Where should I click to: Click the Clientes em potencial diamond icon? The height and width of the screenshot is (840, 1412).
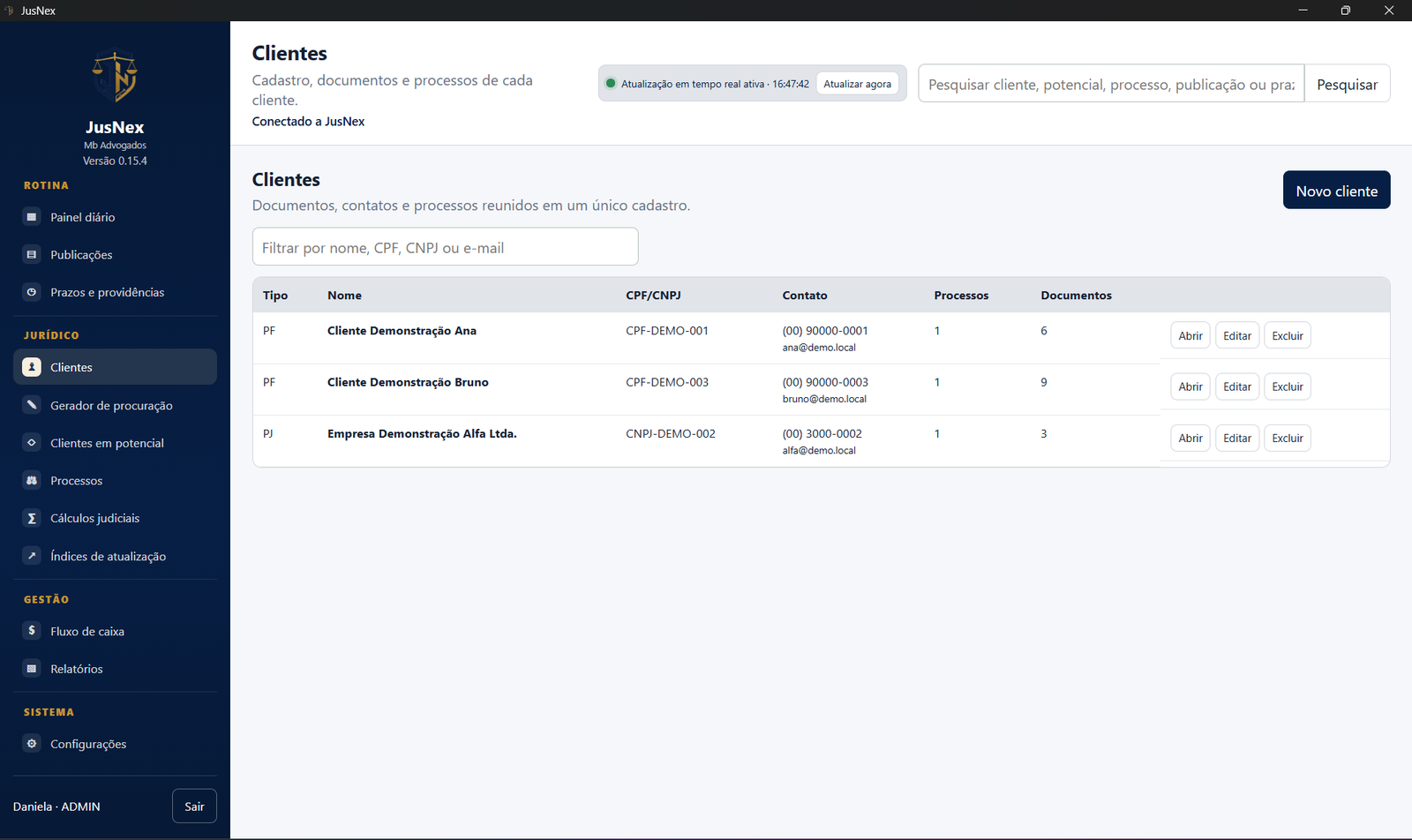32,443
